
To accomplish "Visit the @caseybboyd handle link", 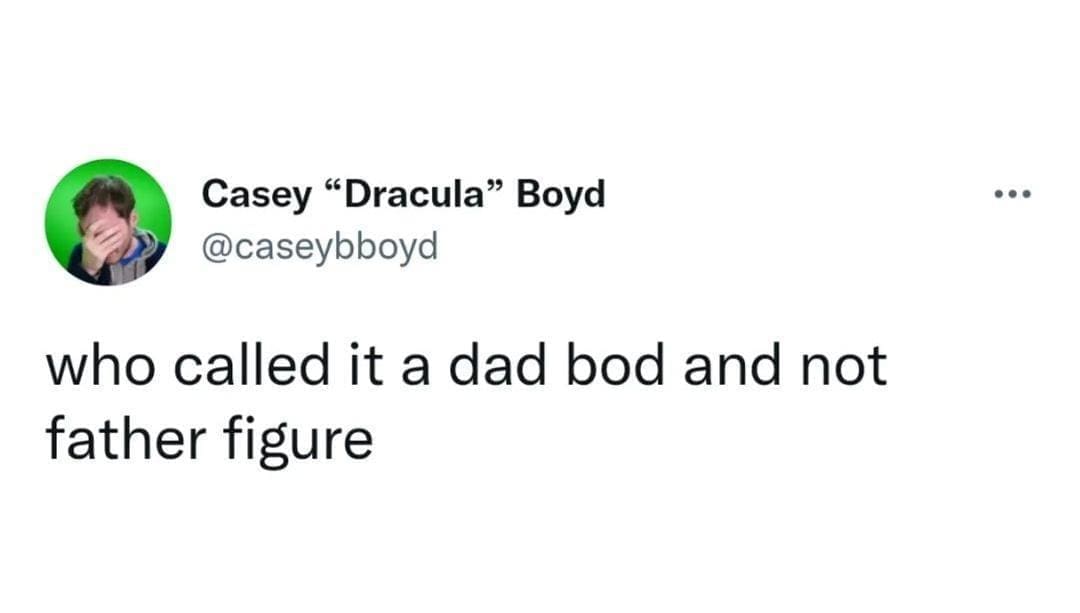I will tap(320, 245).
